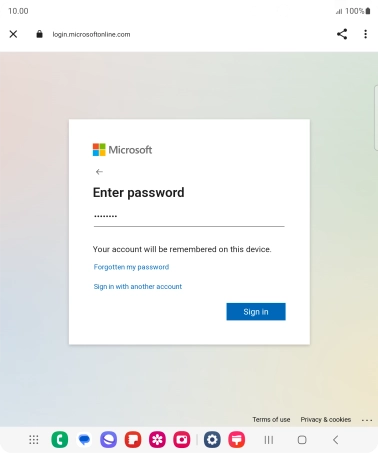Close the browser tab with X icon

pyautogui.click(x=13, y=34)
